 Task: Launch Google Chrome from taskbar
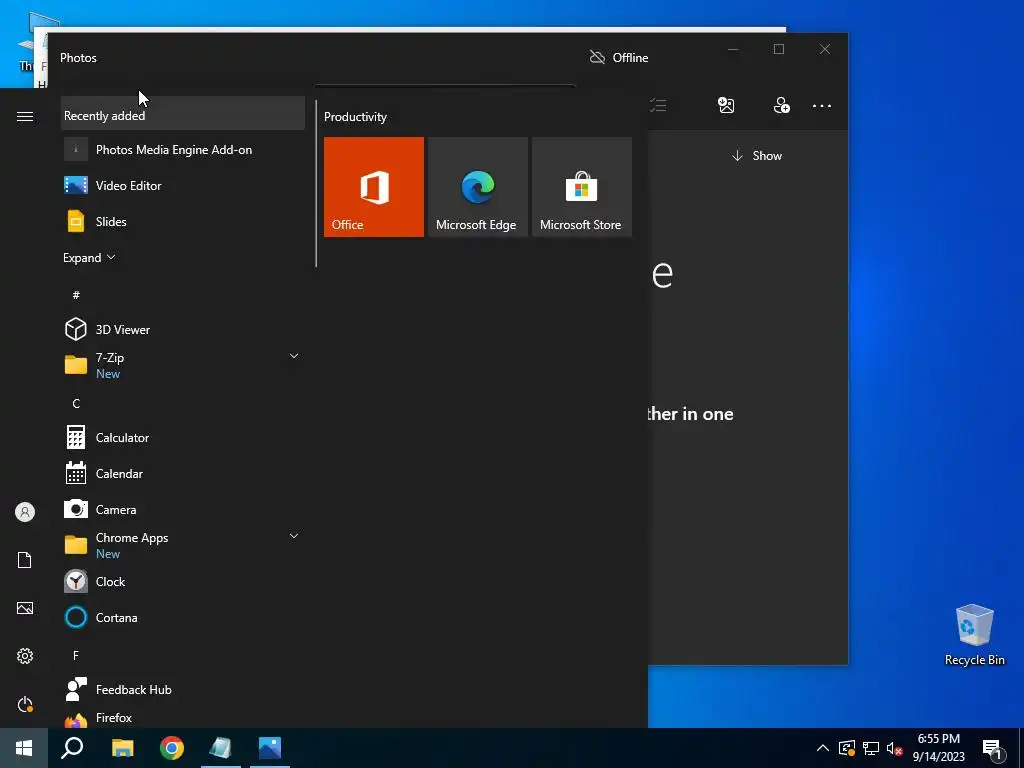coord(172,748)
